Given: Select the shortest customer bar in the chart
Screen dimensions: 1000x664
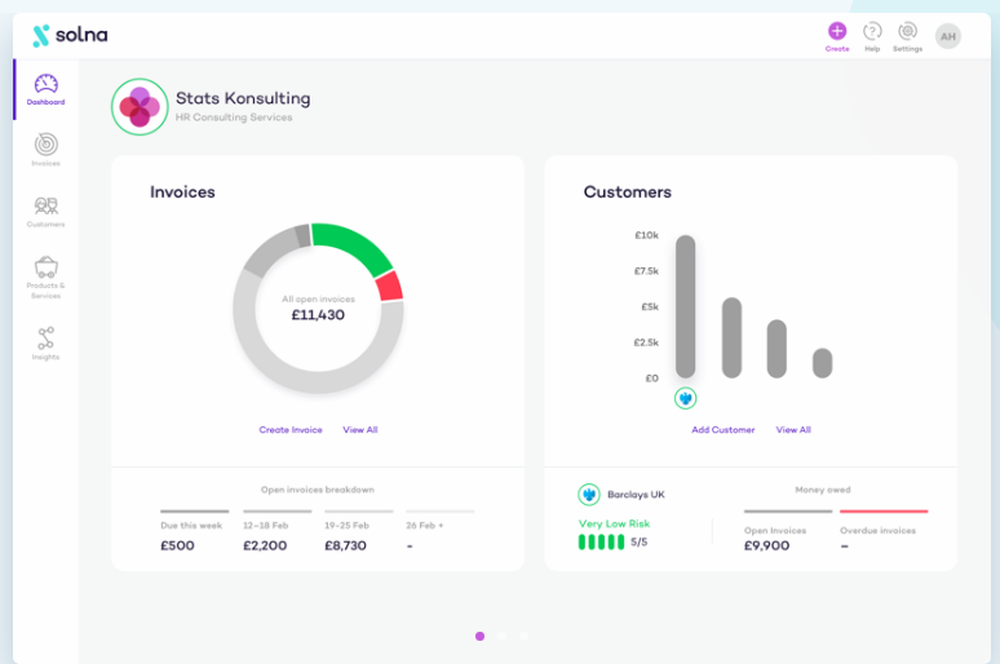Looking at the screenshot, I should [x=823, y=363].
